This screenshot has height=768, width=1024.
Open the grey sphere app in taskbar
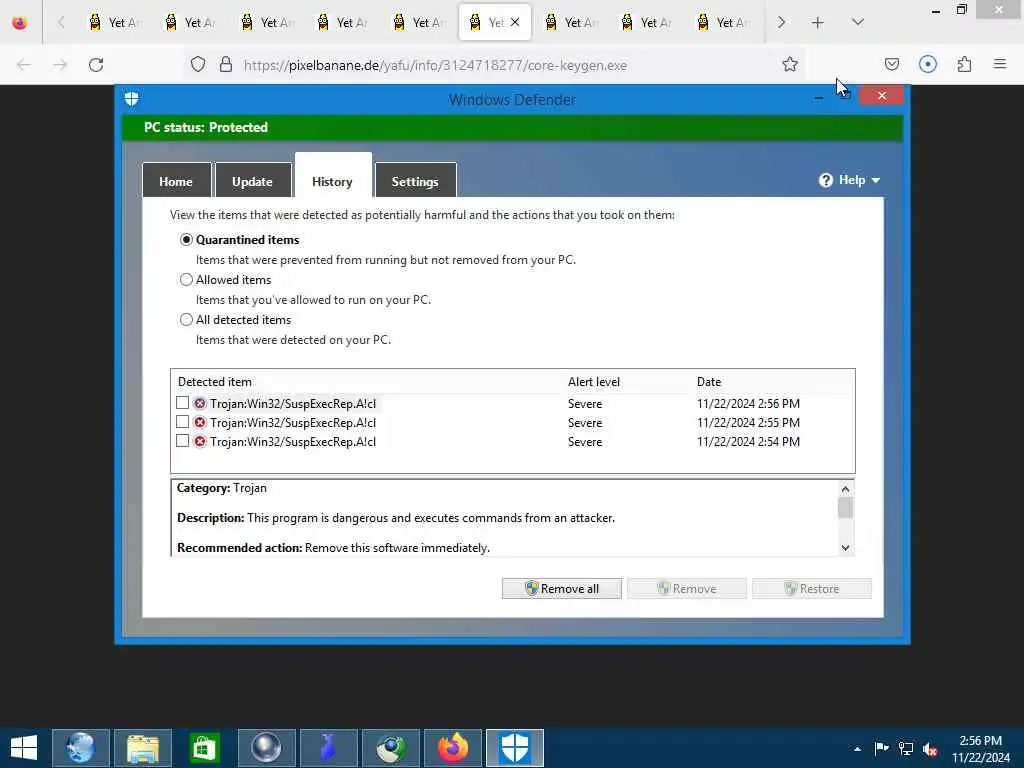click(266, 748)
